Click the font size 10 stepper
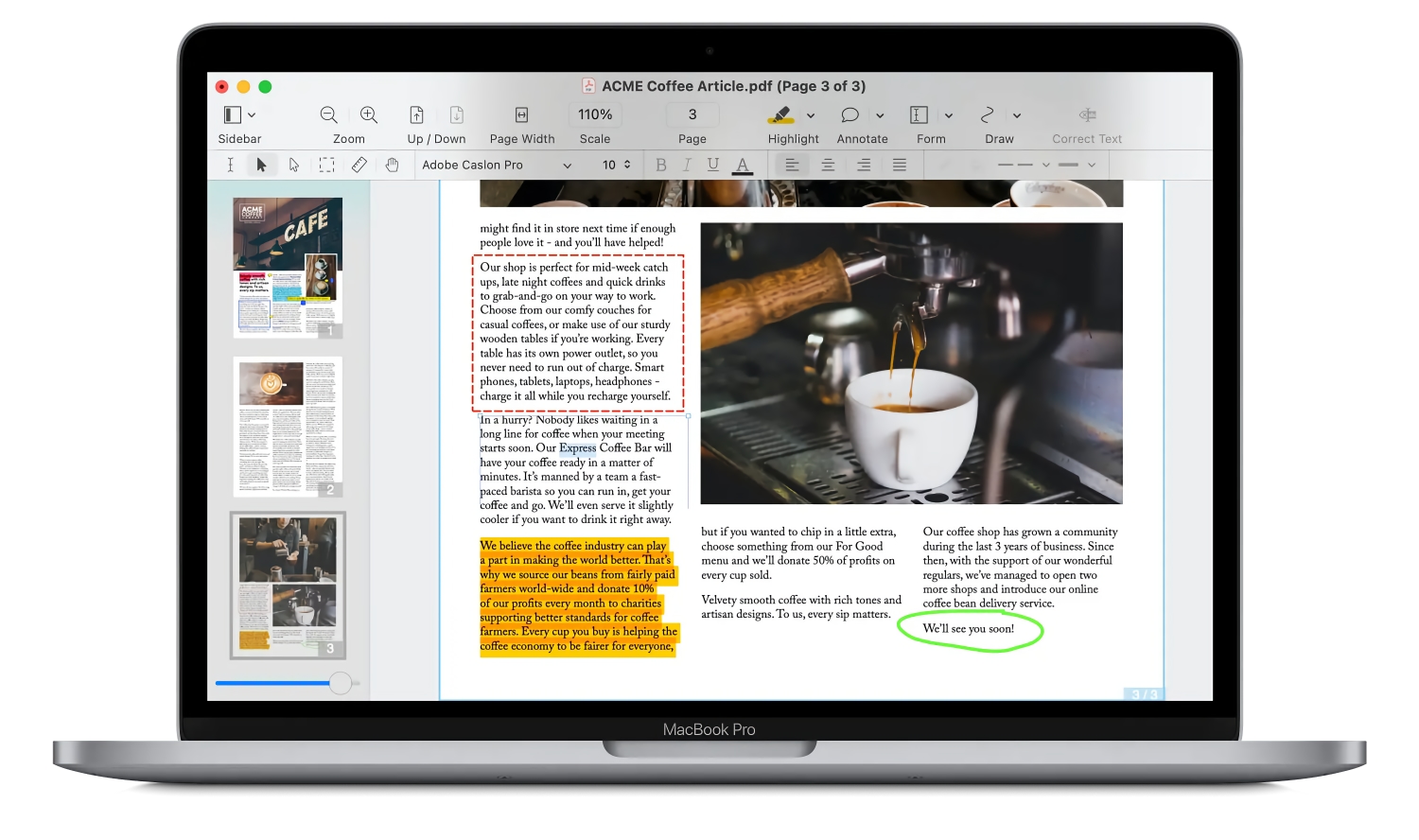1419x840 pixels. click(x=626, y=165)
